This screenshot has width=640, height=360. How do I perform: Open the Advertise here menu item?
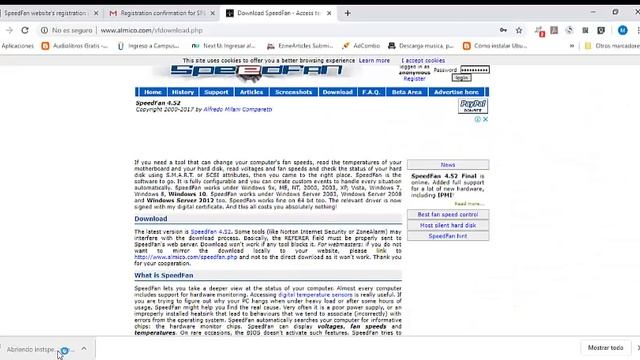click(456, 92)
